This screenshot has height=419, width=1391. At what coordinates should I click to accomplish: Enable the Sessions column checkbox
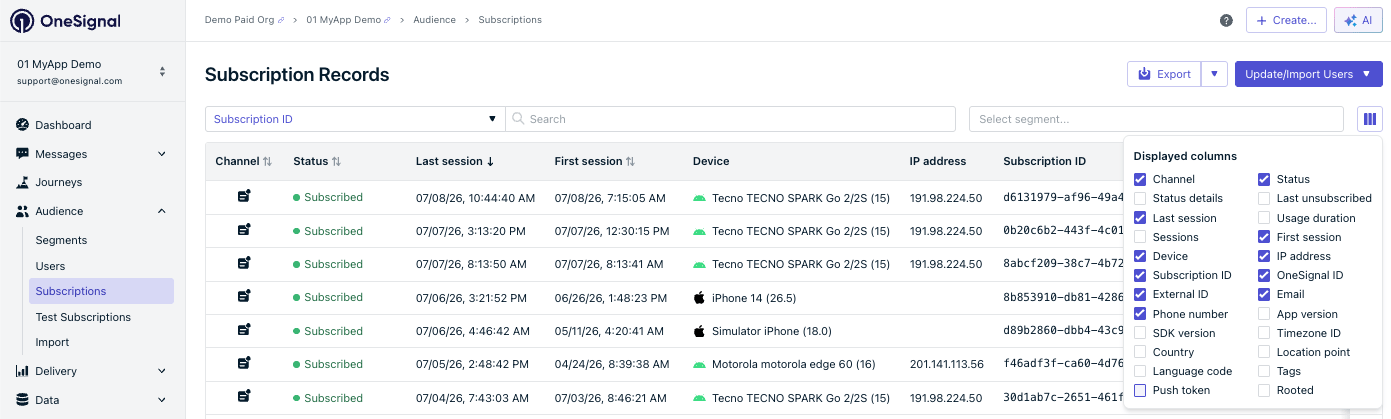(1140, 237)
